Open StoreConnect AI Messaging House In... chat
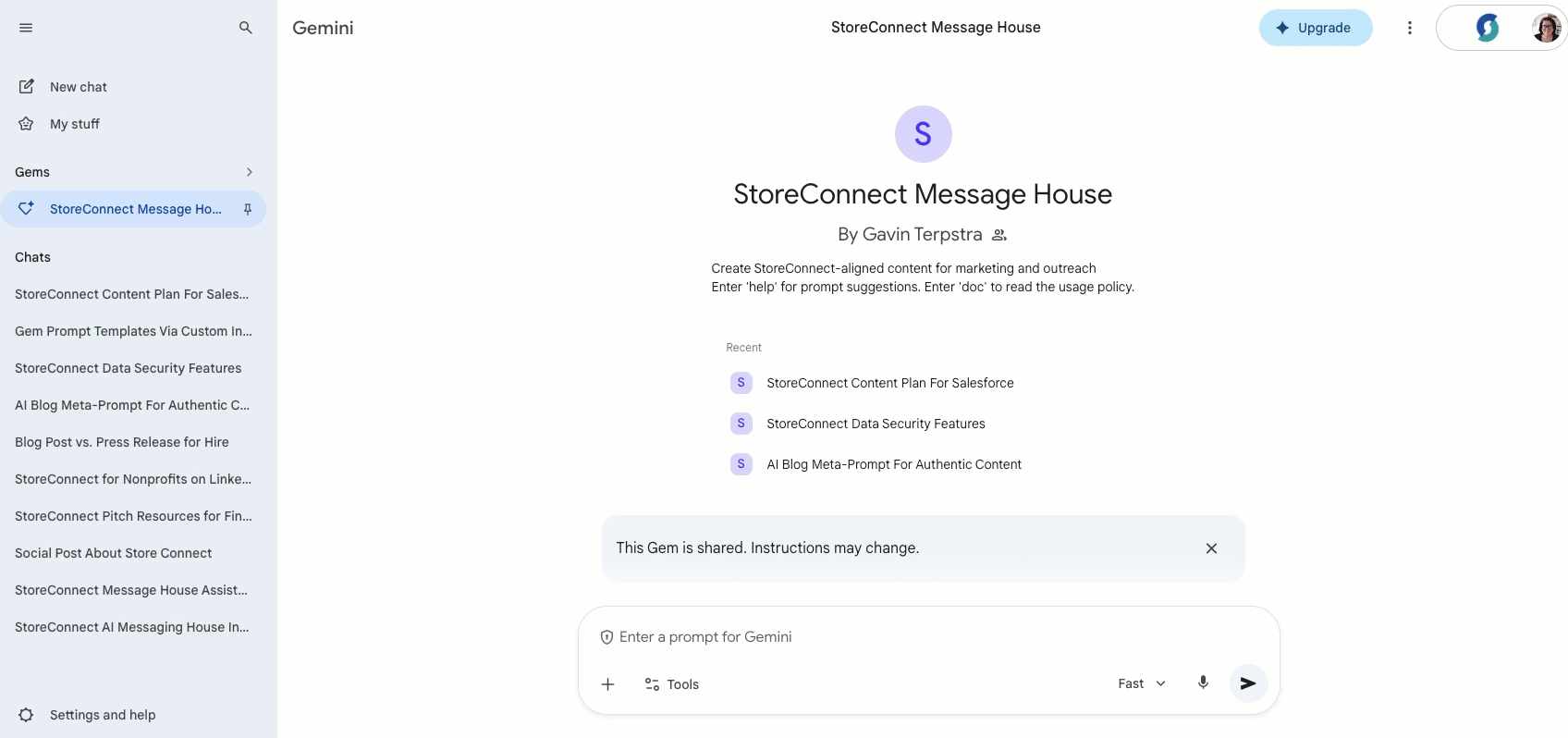The height and width of the screenshot is (738, 1568). [132, 627]
